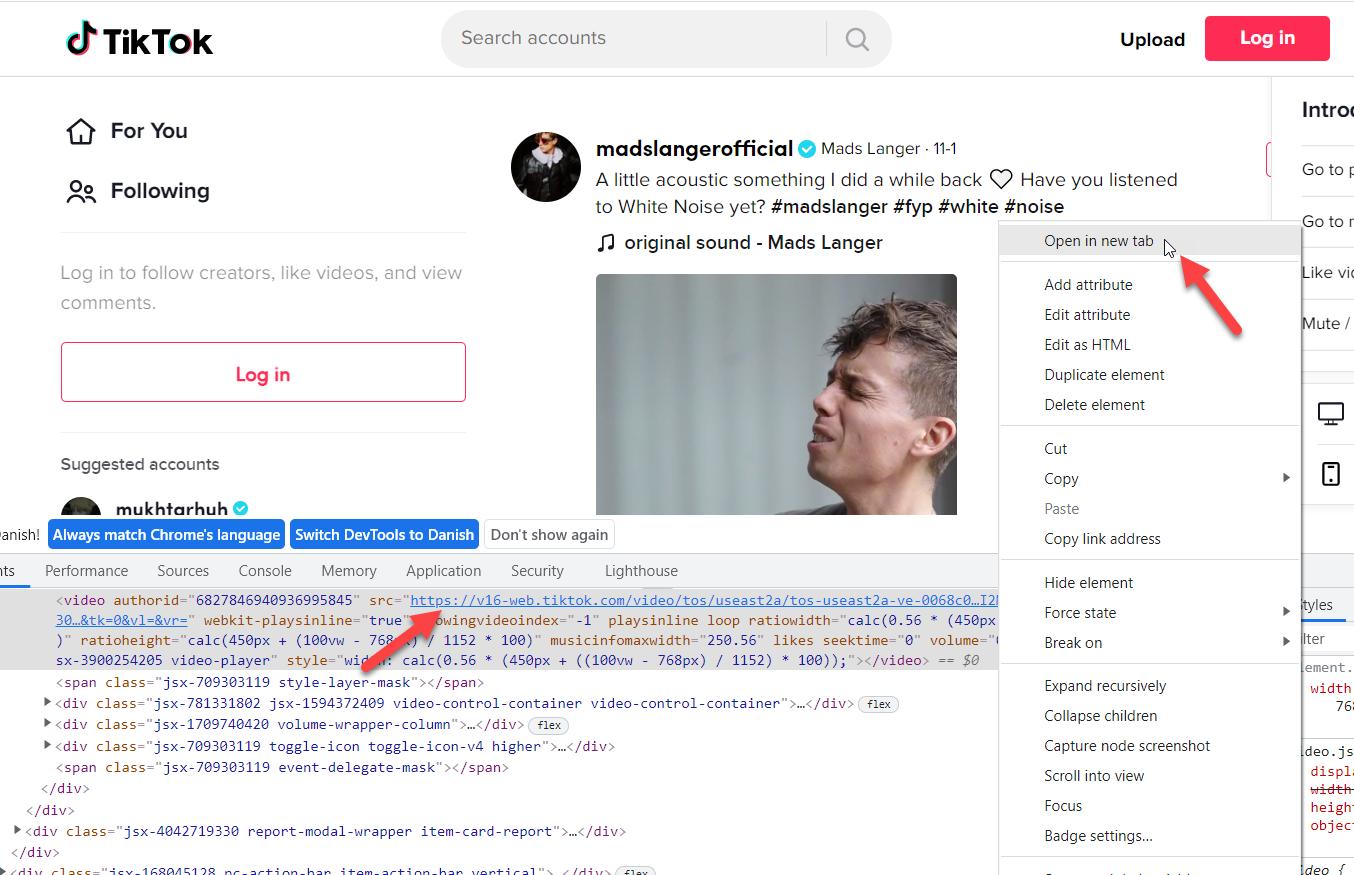
Task: Click flex badge on video-control-container row
Action: [879, 704]
